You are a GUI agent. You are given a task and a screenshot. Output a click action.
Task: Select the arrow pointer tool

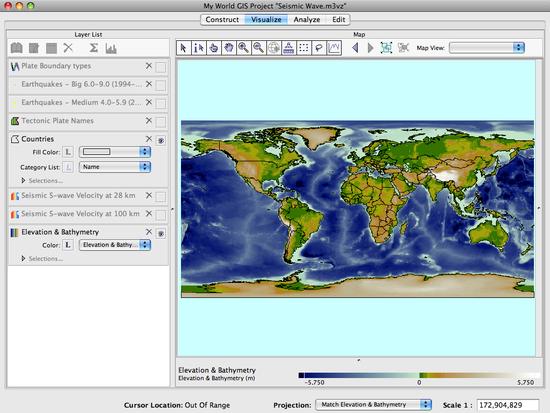183,48
